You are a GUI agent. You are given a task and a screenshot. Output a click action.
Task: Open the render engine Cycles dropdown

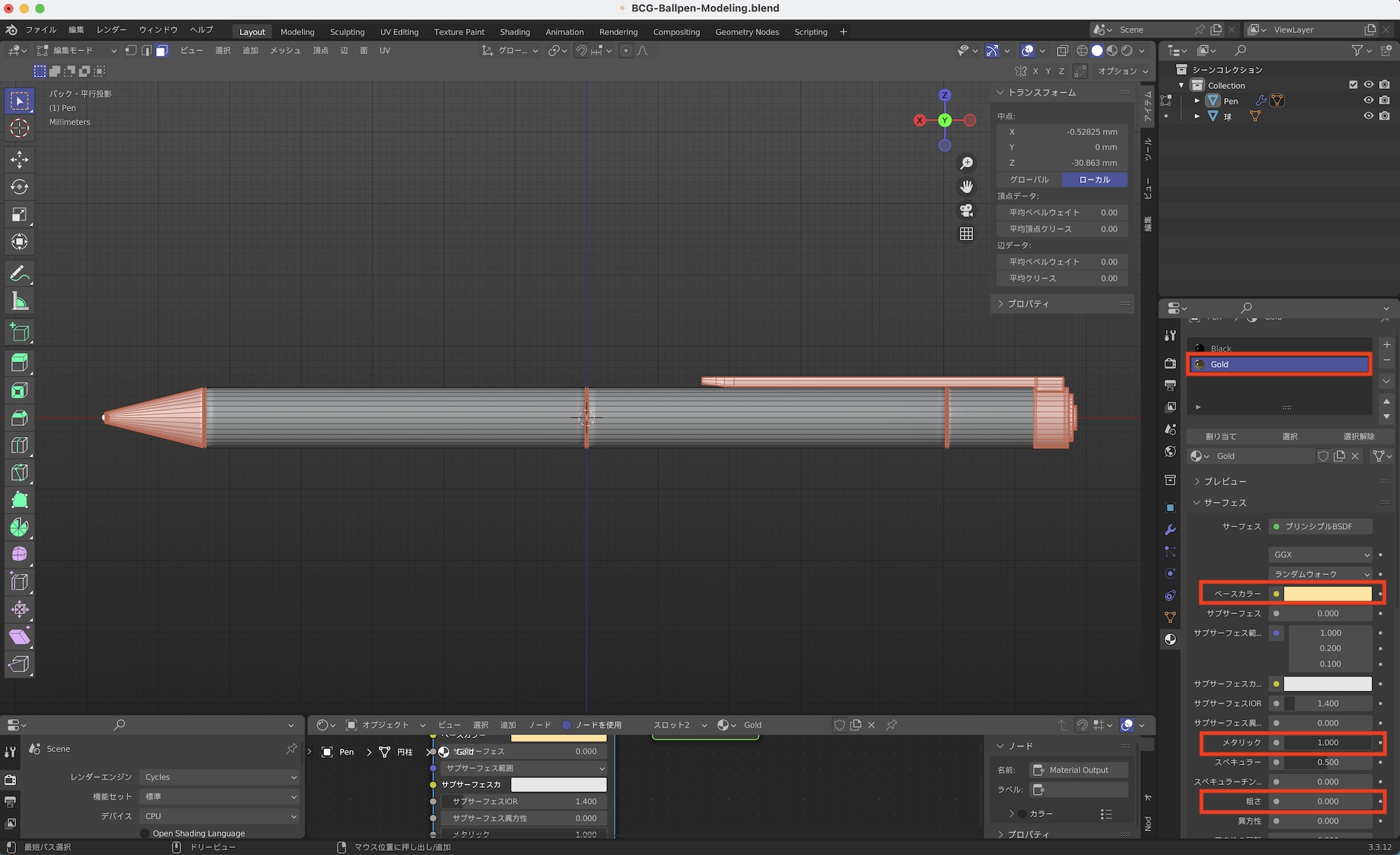220,777
